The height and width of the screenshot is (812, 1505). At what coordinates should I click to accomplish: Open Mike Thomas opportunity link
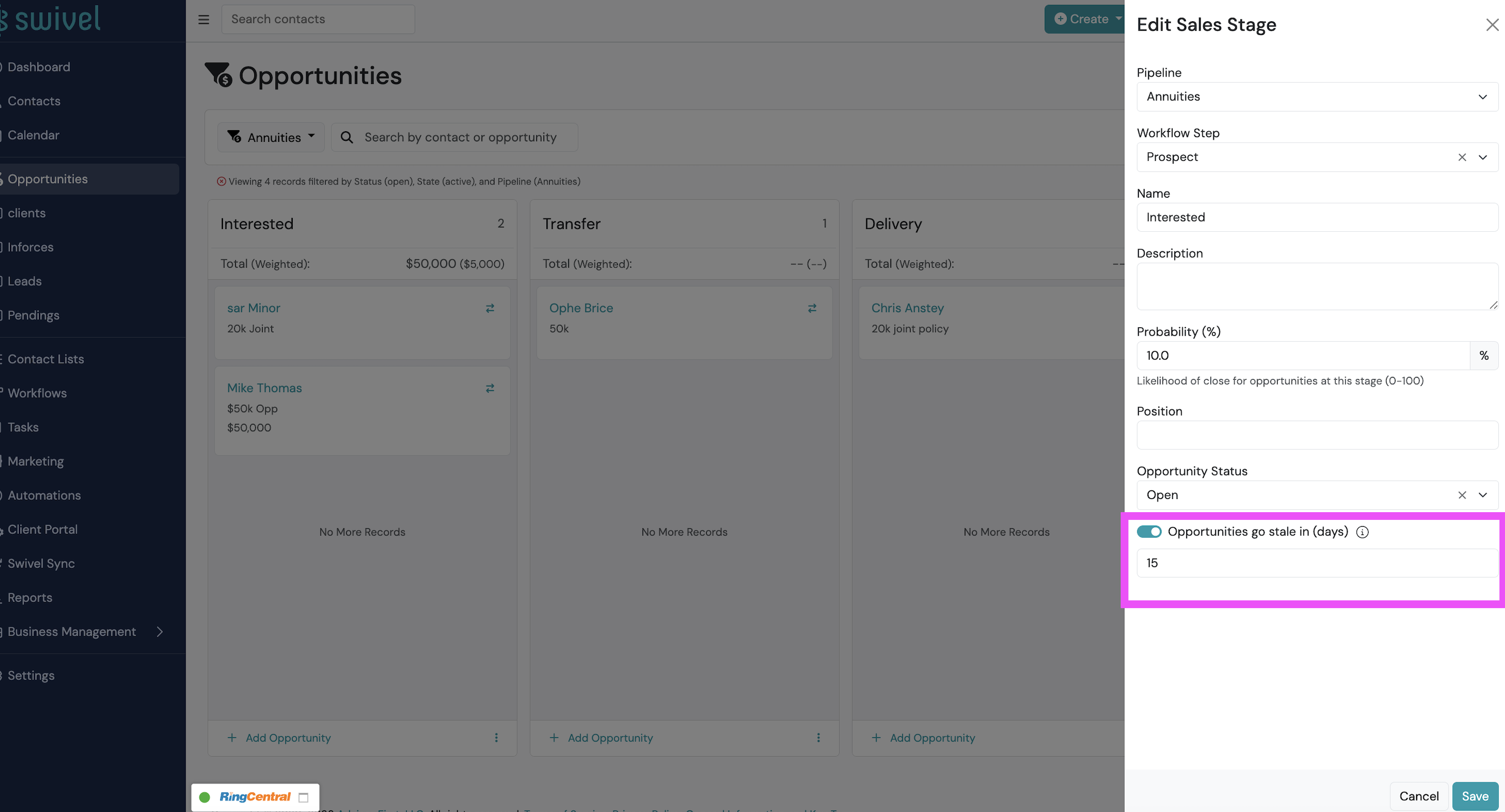[x=264, y=388]
